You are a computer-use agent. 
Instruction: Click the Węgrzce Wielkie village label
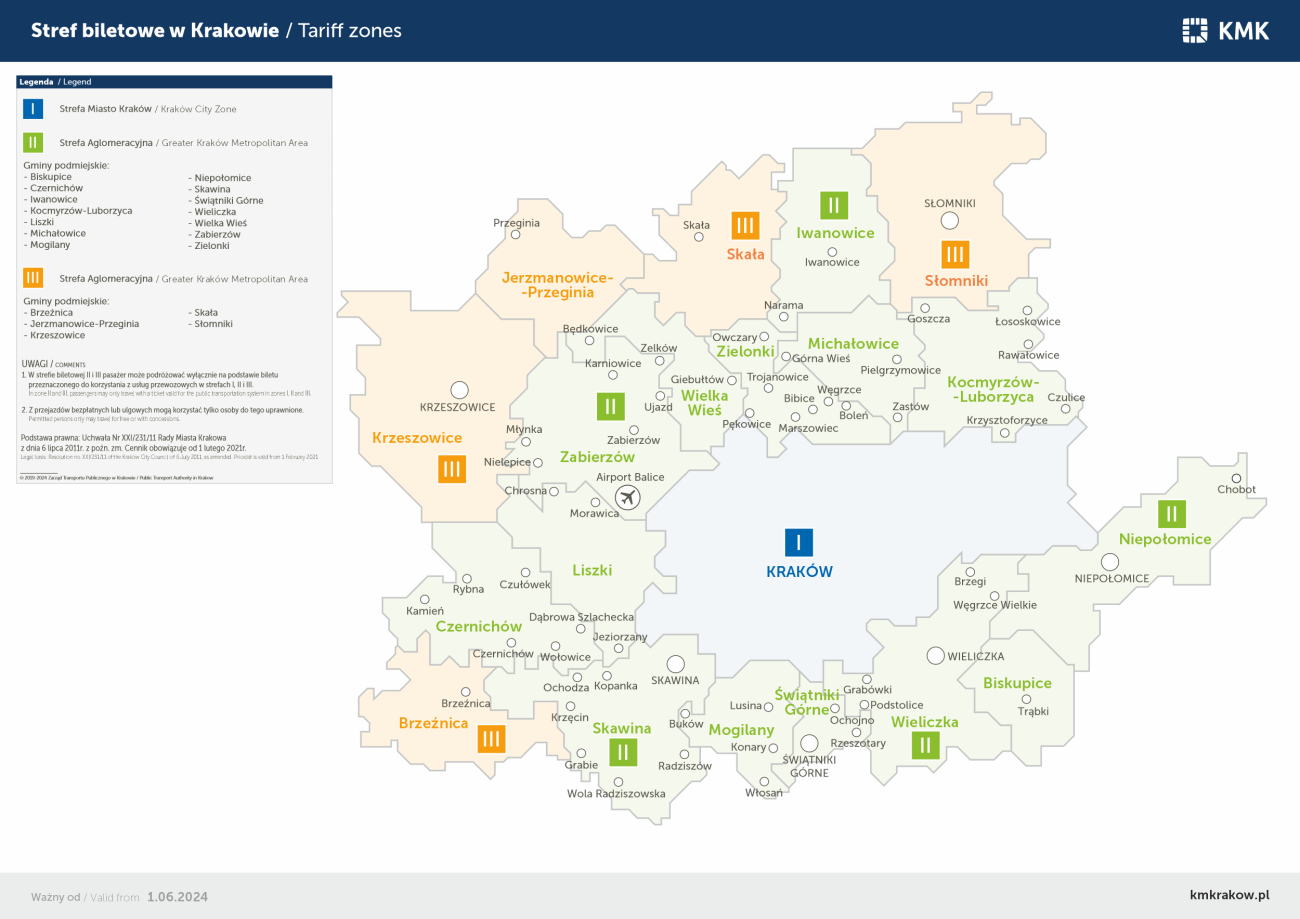click(x=995, y=605)
